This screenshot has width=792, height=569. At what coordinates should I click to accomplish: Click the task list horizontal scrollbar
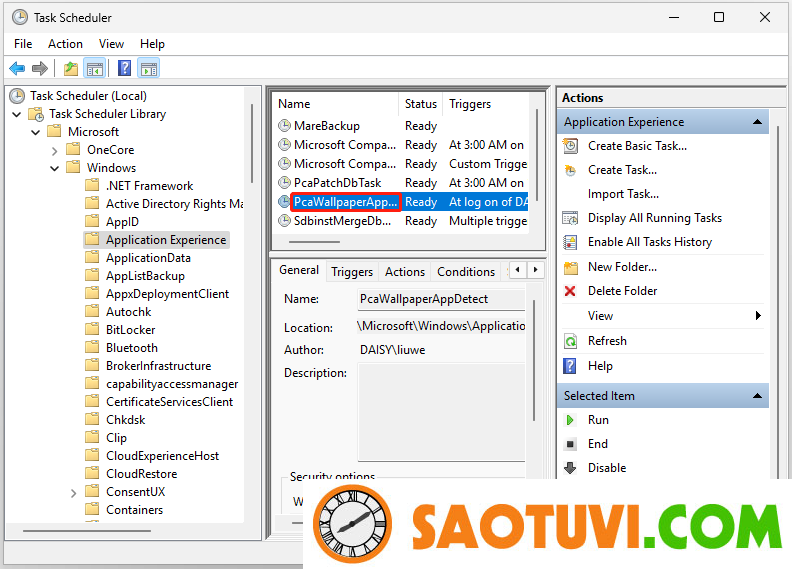(314, 242)
